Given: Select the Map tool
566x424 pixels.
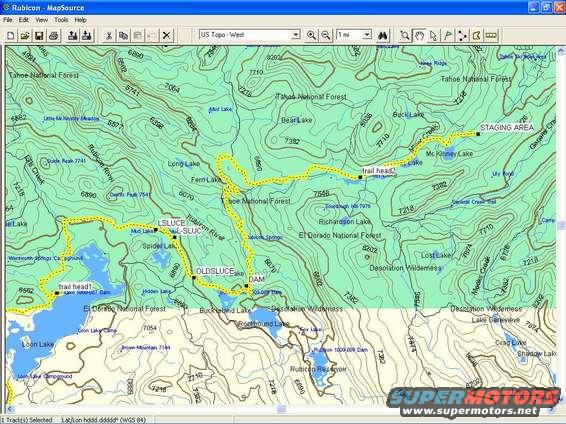Looking at the screenshot, I should [x=476, y=35].
